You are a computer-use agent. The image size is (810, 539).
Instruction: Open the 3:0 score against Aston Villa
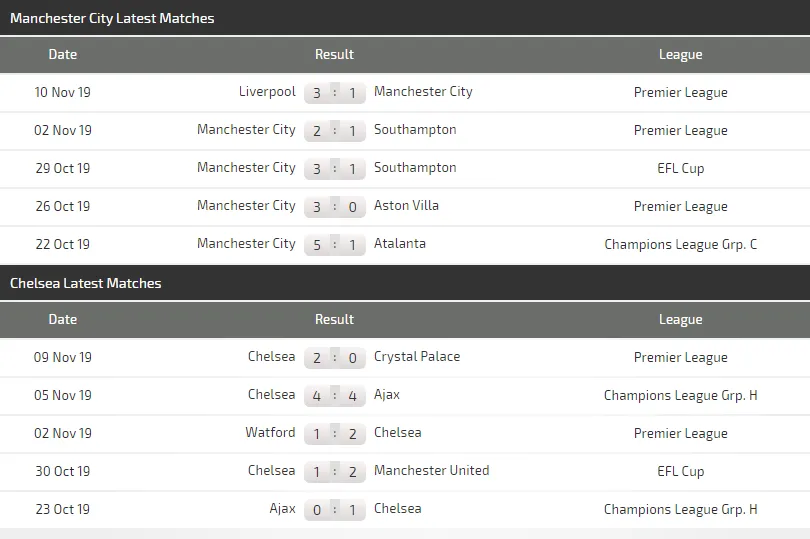tap(335, 207)
